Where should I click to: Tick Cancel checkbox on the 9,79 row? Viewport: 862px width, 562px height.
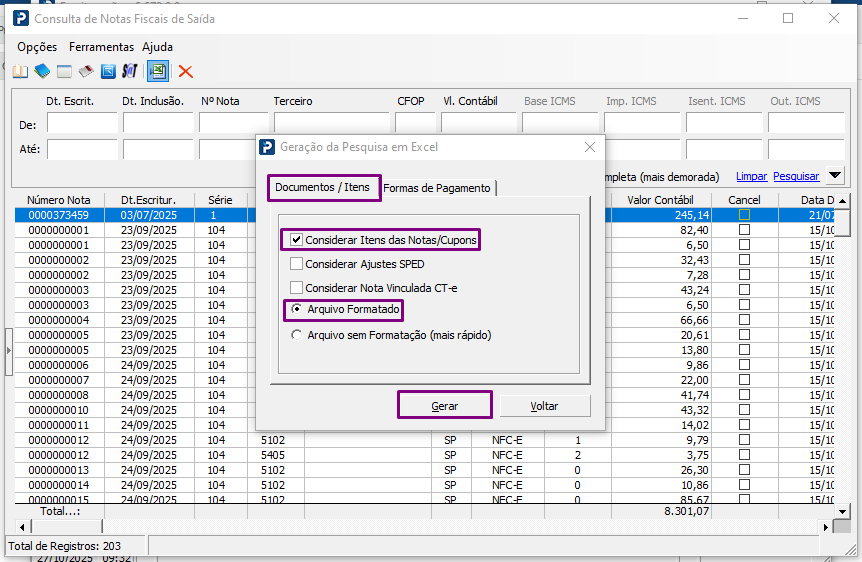pyautogui.click(x=744, y=439)
